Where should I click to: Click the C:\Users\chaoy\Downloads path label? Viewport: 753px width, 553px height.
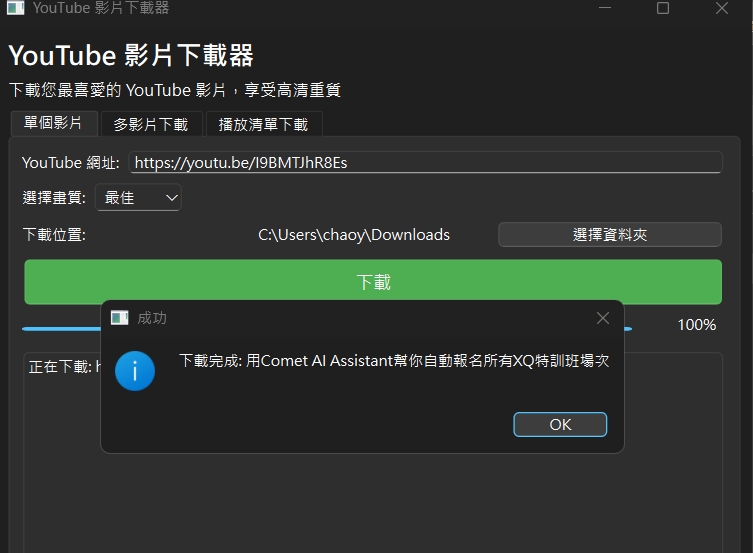(354, 235)
